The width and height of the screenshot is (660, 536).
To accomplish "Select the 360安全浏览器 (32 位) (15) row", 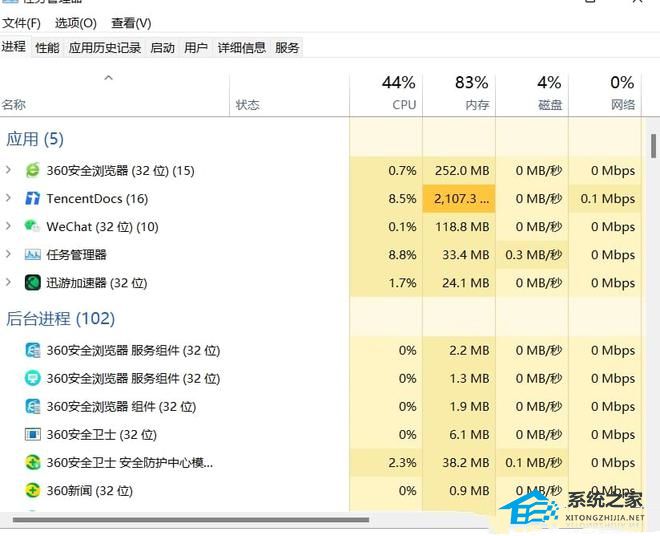I will (x=321, y=171).
